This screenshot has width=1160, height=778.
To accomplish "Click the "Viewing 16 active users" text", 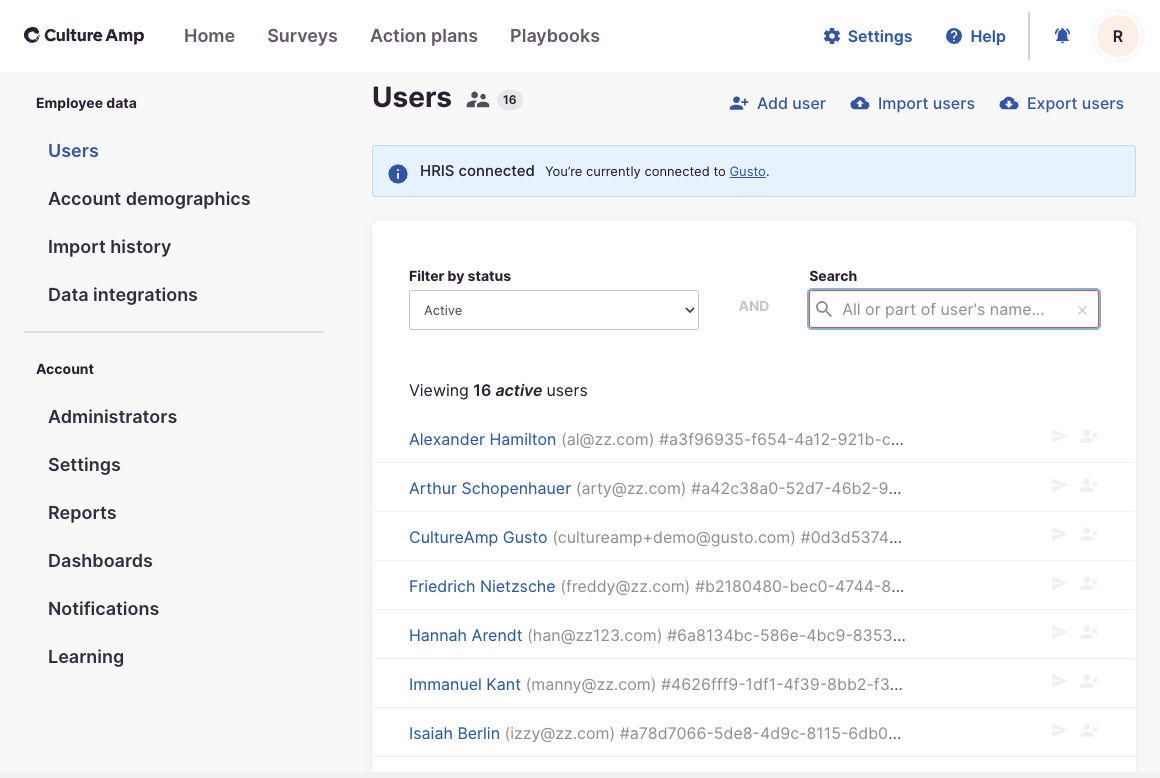I will (498, 390).
